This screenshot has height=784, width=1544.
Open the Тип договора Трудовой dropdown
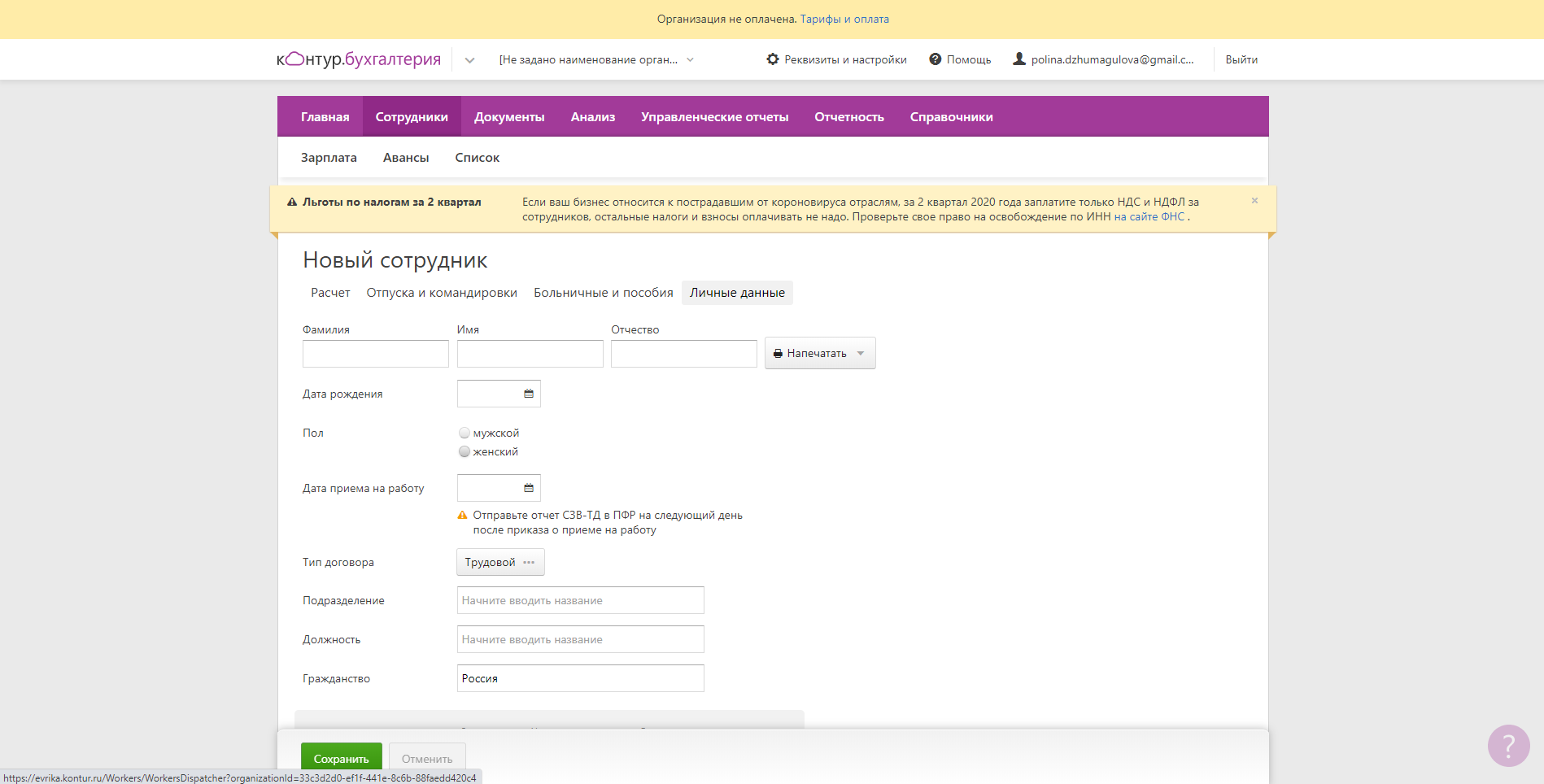coord(500,562)
